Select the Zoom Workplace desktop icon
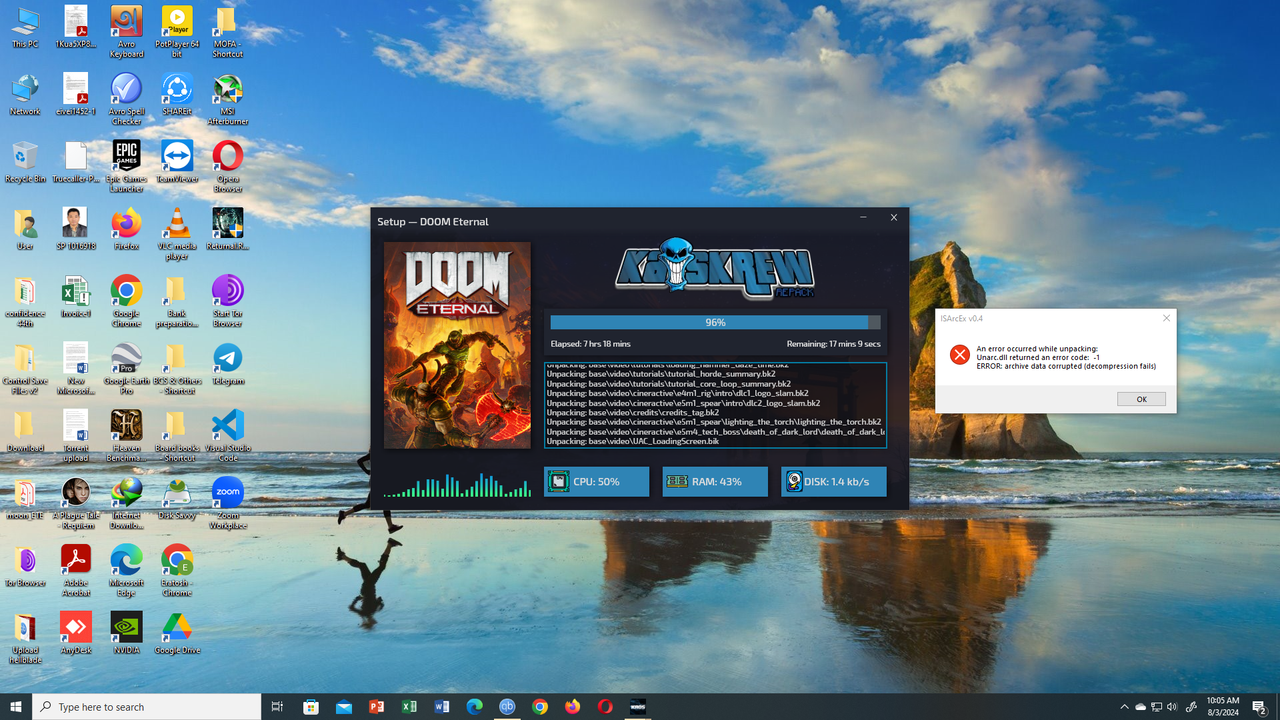 (228, 503)
